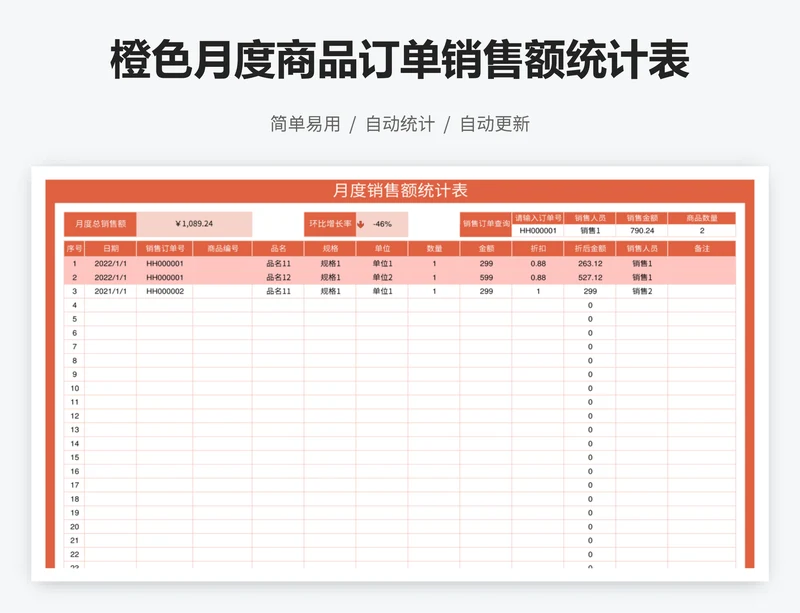This screenshot has width=800, height=613.
Task: Click row number 7 cell
Action: pyautogui.click(x=74, y=347)
